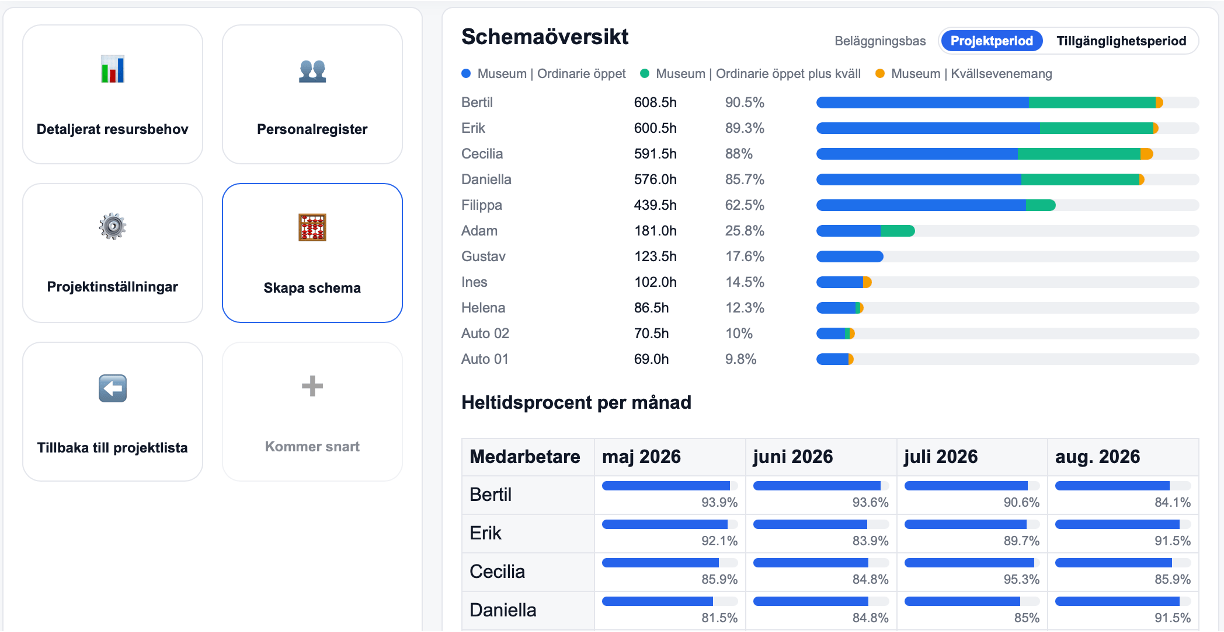Click Filippa's occupancy progress bar
The image size is (1224, 632).
click(1007, 205)
